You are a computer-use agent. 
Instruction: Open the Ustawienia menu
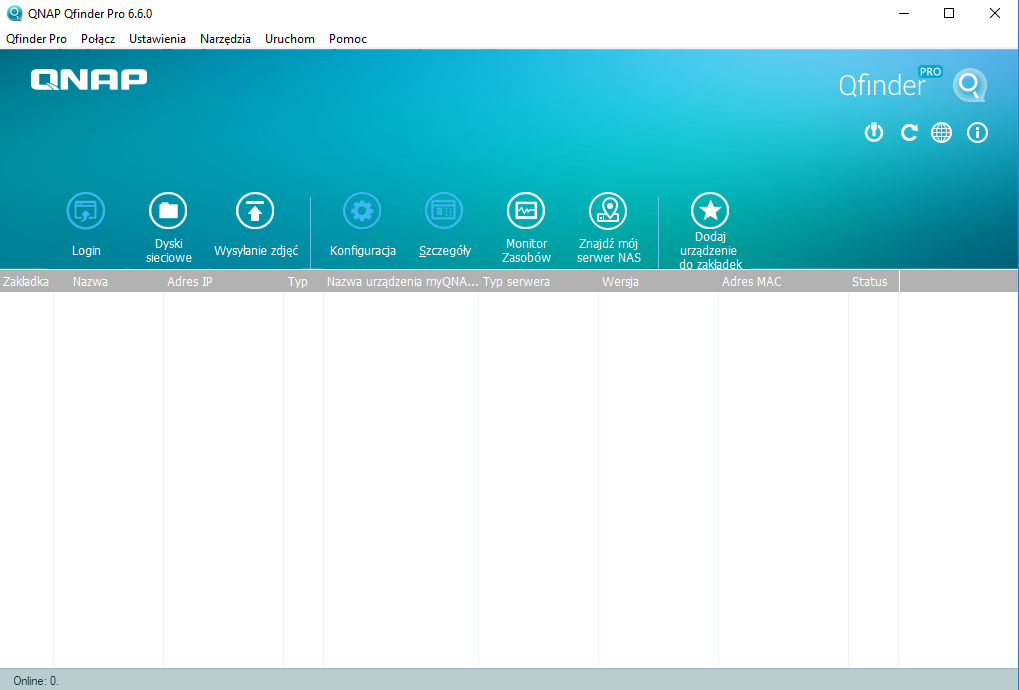point(157,39)
